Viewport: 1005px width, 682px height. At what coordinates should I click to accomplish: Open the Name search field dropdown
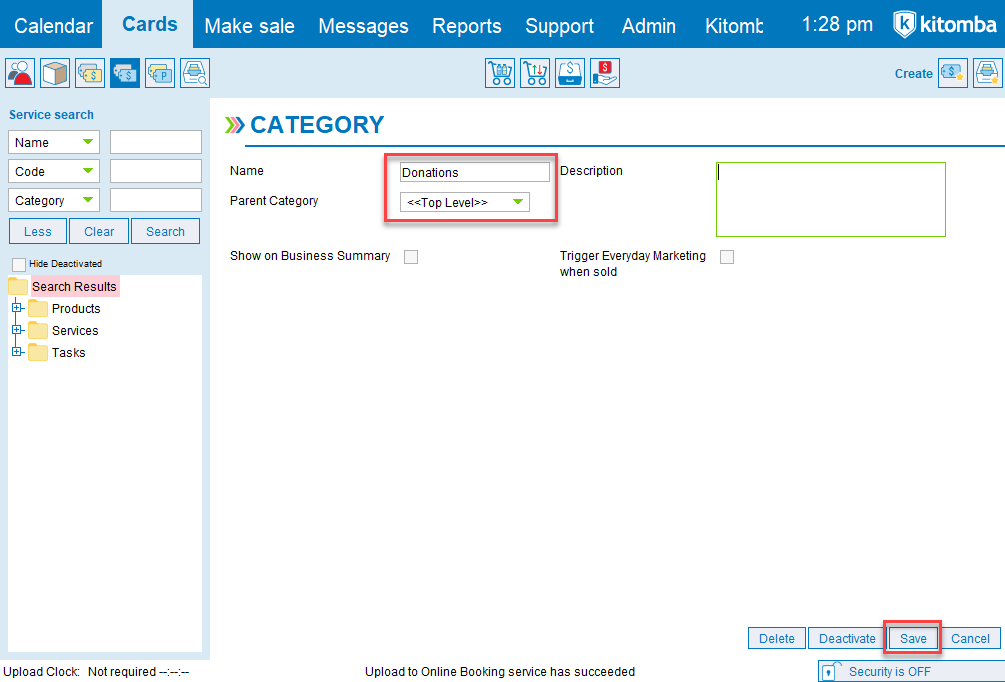tap(54, 142)
